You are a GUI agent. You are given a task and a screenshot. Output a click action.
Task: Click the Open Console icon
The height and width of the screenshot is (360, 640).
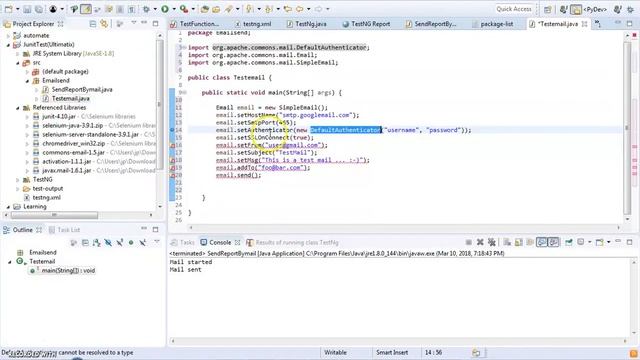point(600,242)
